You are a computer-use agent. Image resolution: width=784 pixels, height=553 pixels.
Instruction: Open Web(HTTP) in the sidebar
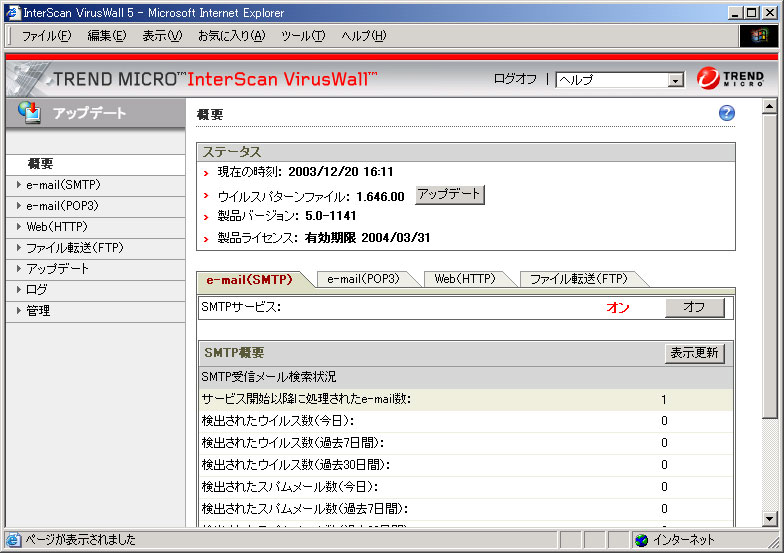pos(57,226)
